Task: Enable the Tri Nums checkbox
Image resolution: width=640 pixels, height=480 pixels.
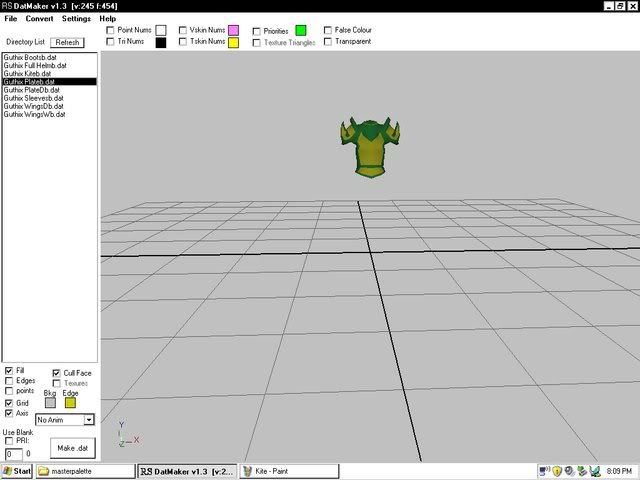Action: click(x=110, y=42)
